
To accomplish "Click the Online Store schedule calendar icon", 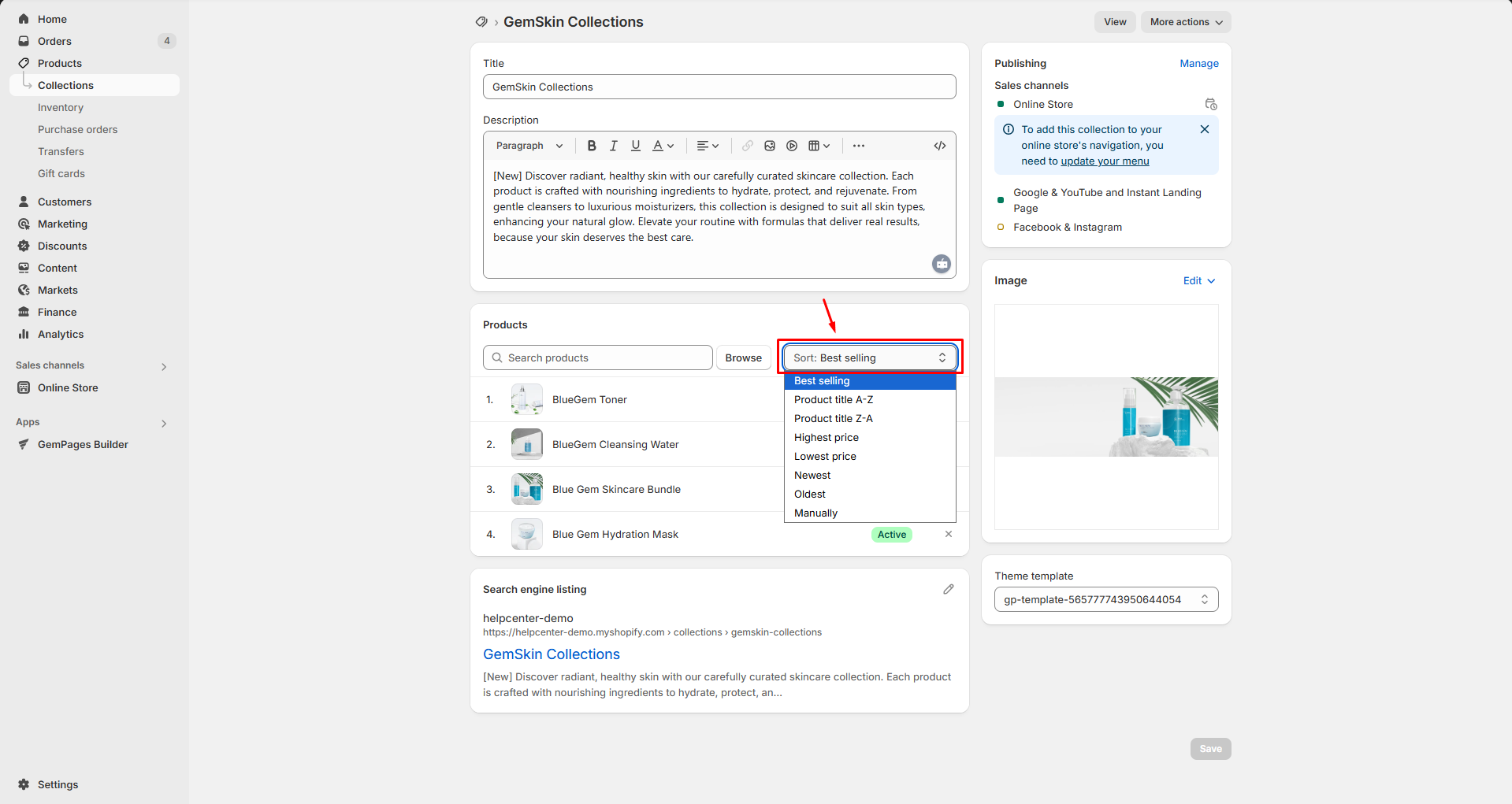I will pyautogui.click(x=1211, y=104).
